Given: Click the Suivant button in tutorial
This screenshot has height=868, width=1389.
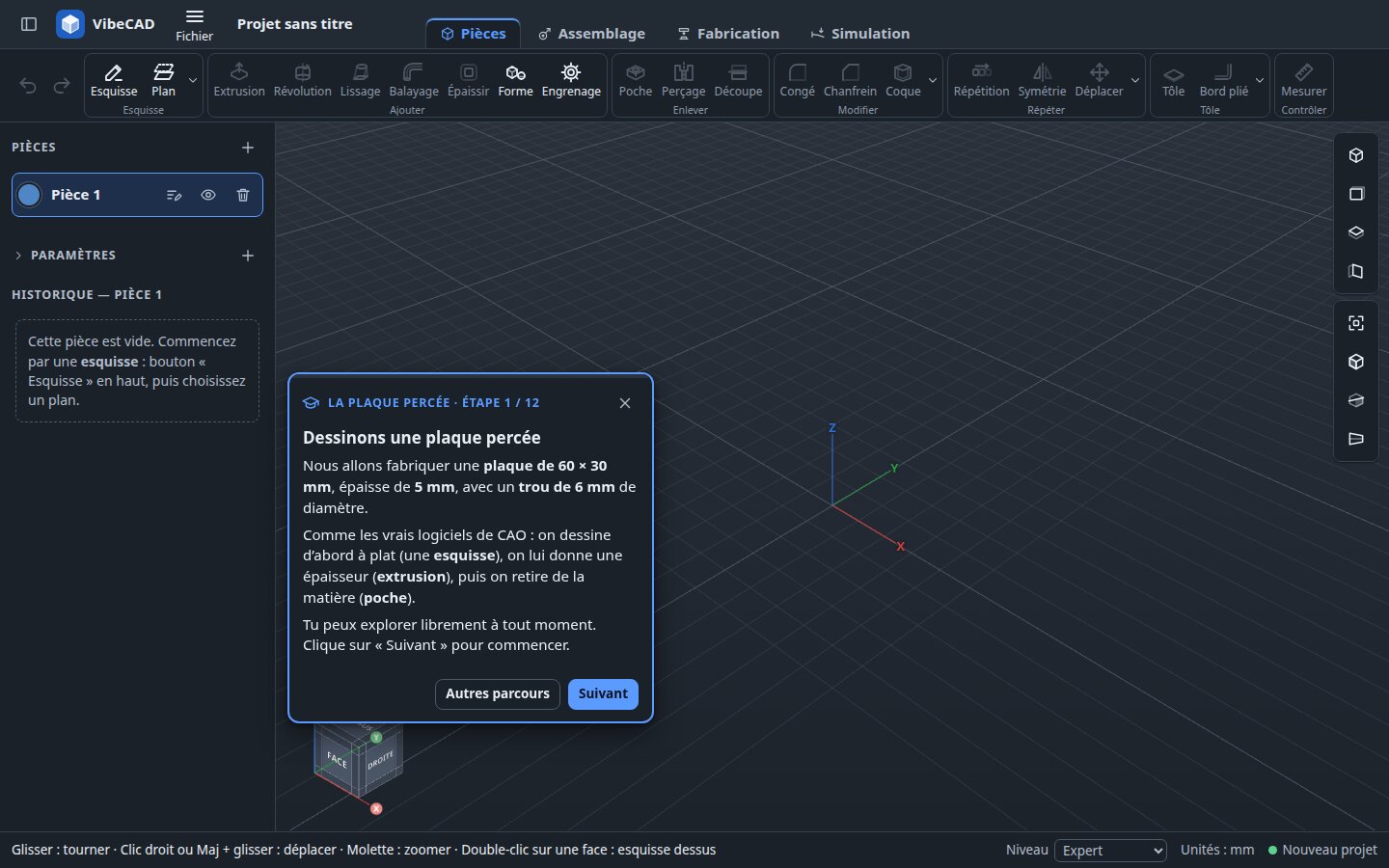Looking at the screenshot, I should click(603, 694).
